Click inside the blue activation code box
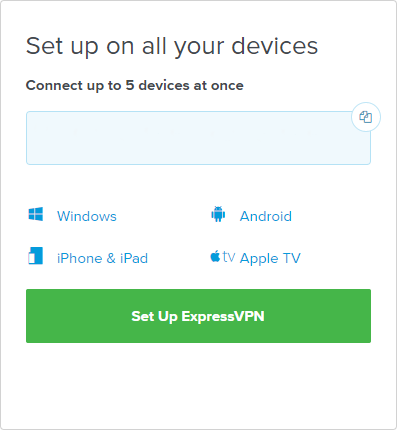This screenshot has width=397, height=430. [198, 138]
